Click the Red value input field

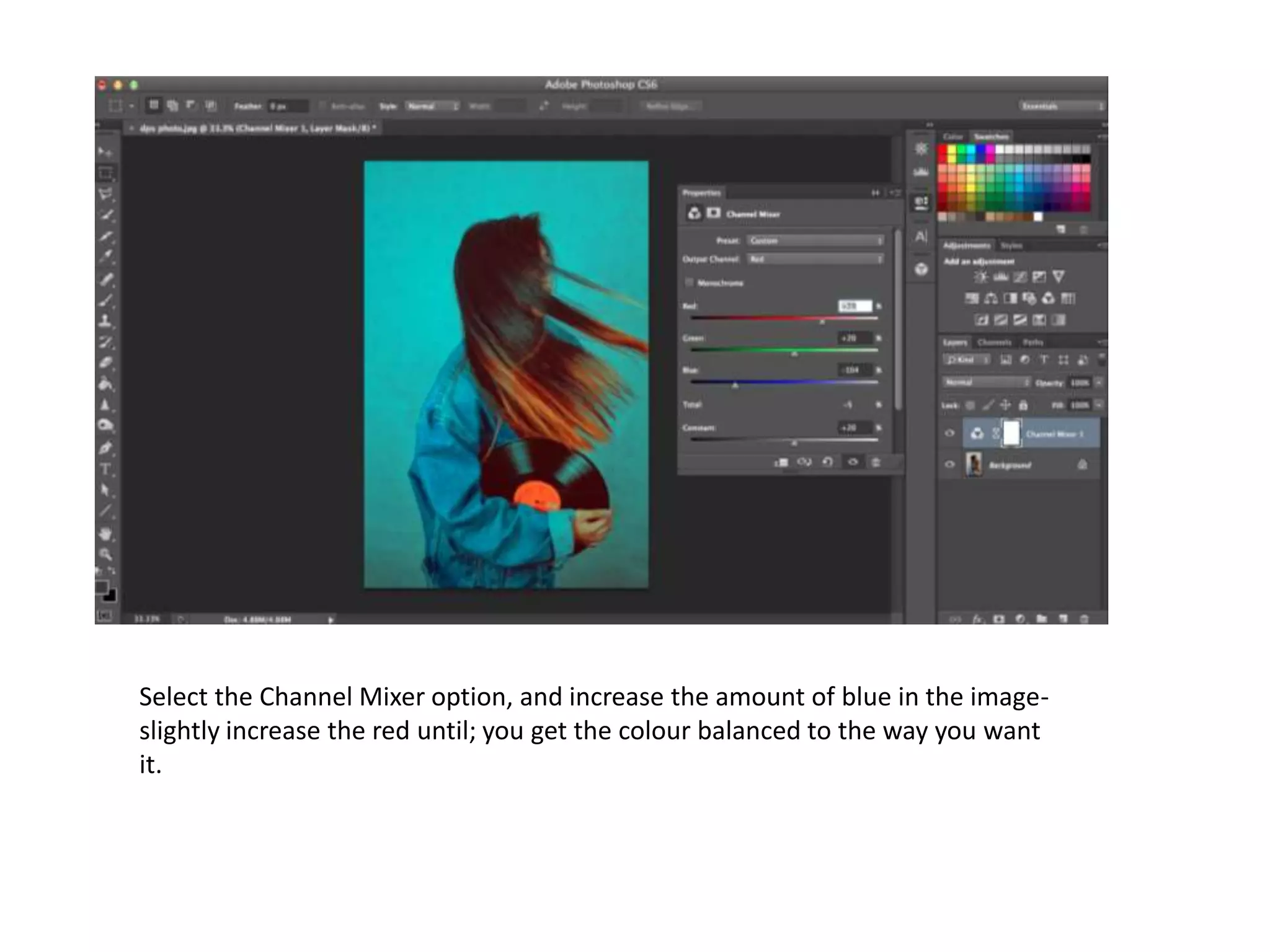(x=855, y=306)
